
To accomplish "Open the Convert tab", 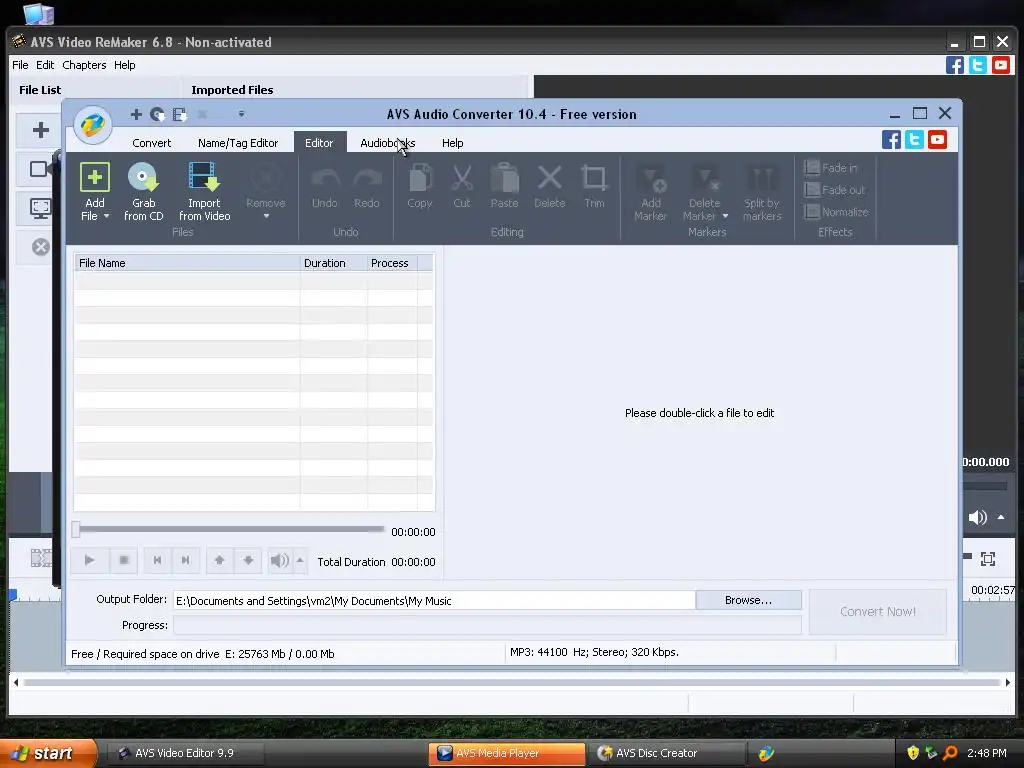I will (x=152, y=143).
